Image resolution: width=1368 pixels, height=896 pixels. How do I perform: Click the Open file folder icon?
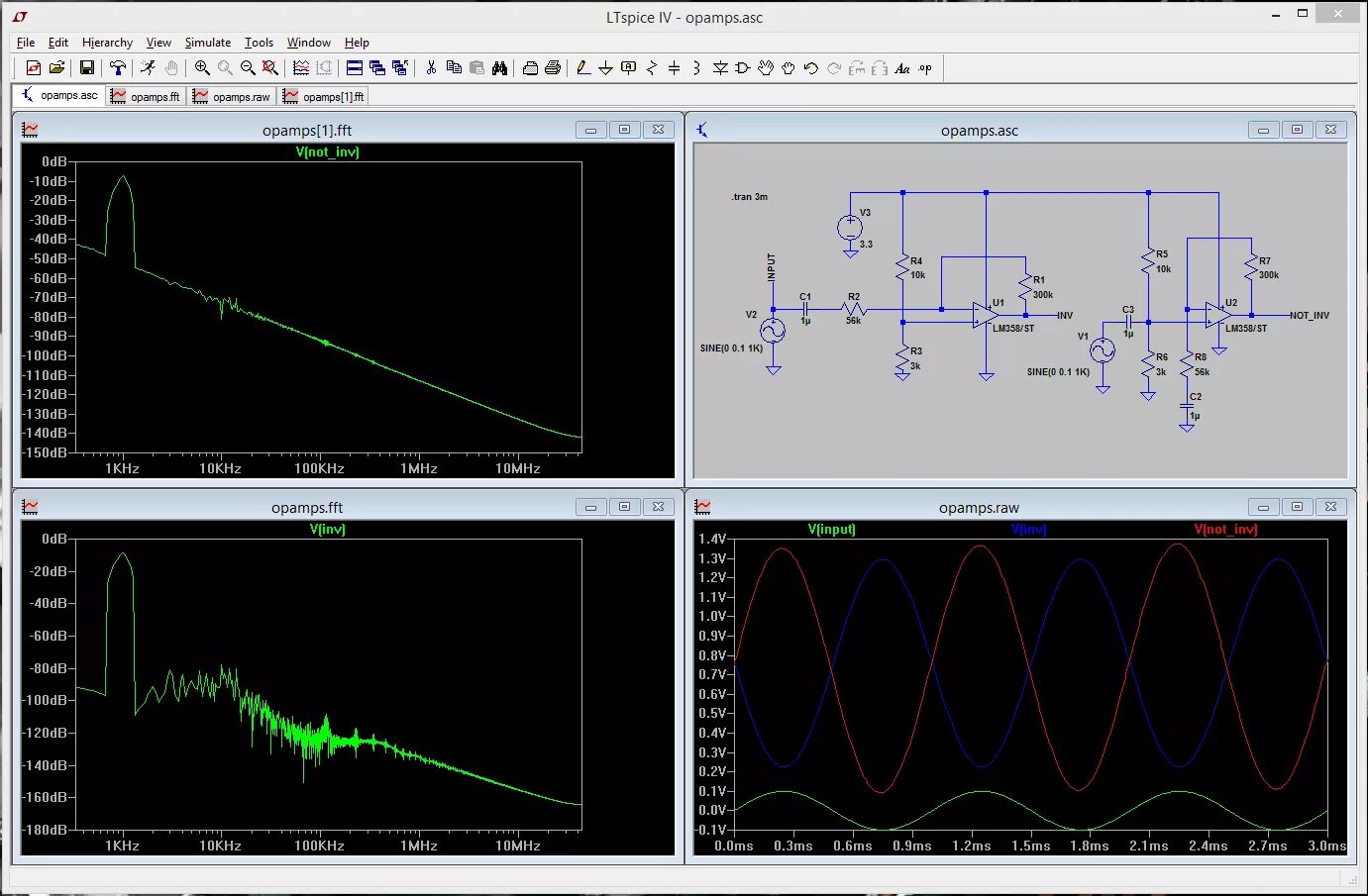tap(56, 68)
